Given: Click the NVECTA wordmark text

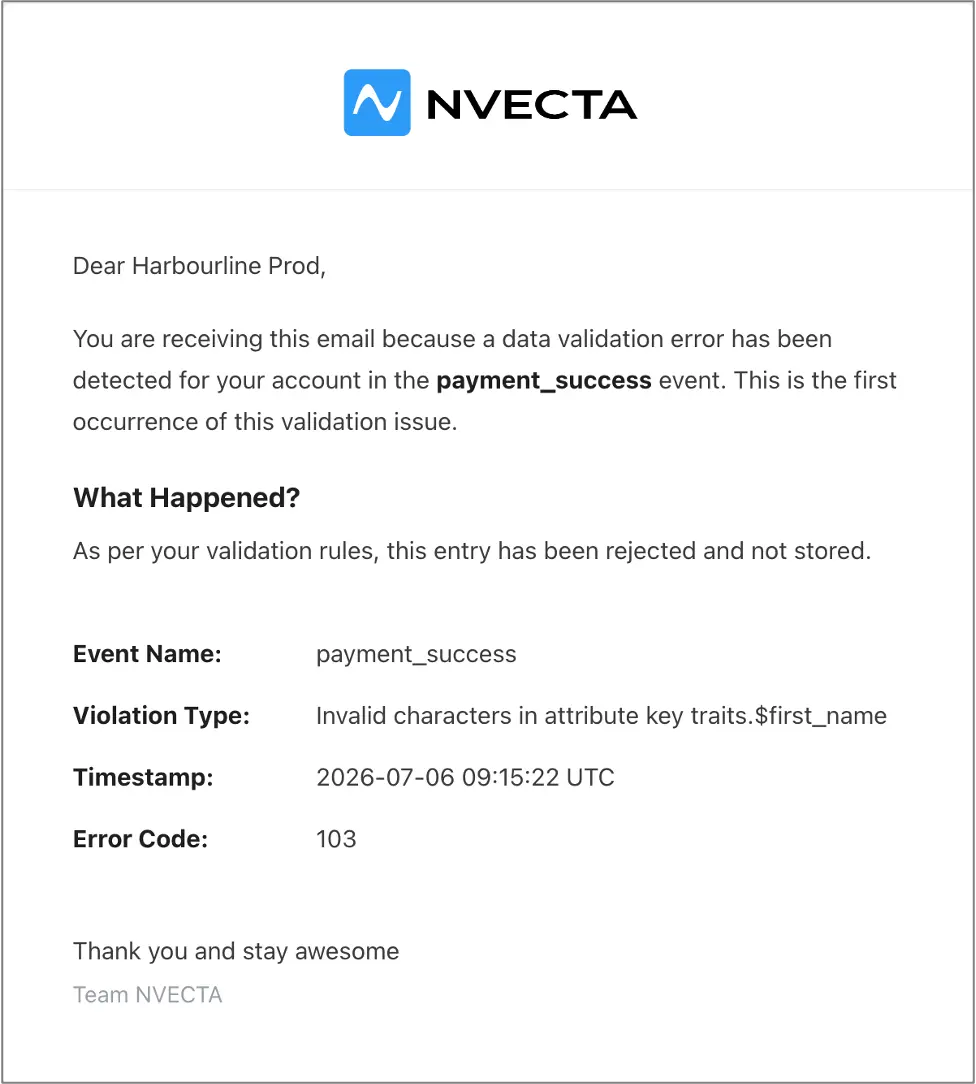Looking at the screenshot, I should pos(532,105).
